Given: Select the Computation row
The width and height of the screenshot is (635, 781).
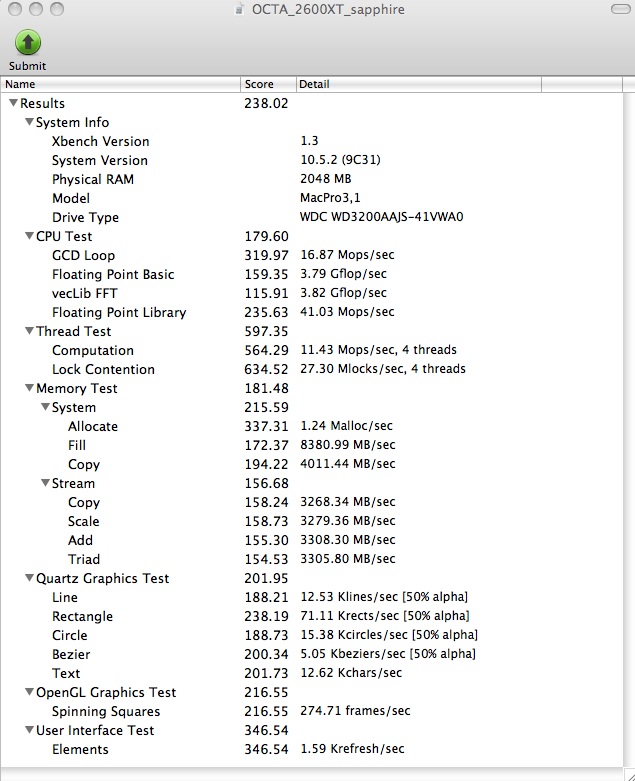Looking at the screenshot, I should coord(311,350).
